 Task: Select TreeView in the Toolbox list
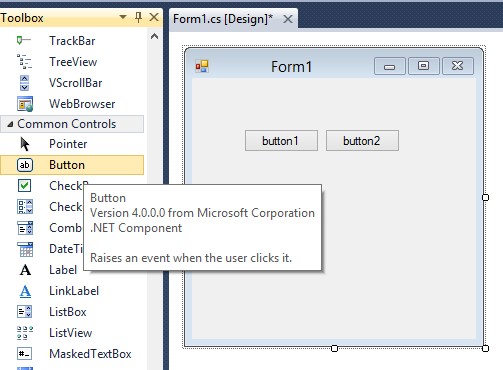(72, 62)
